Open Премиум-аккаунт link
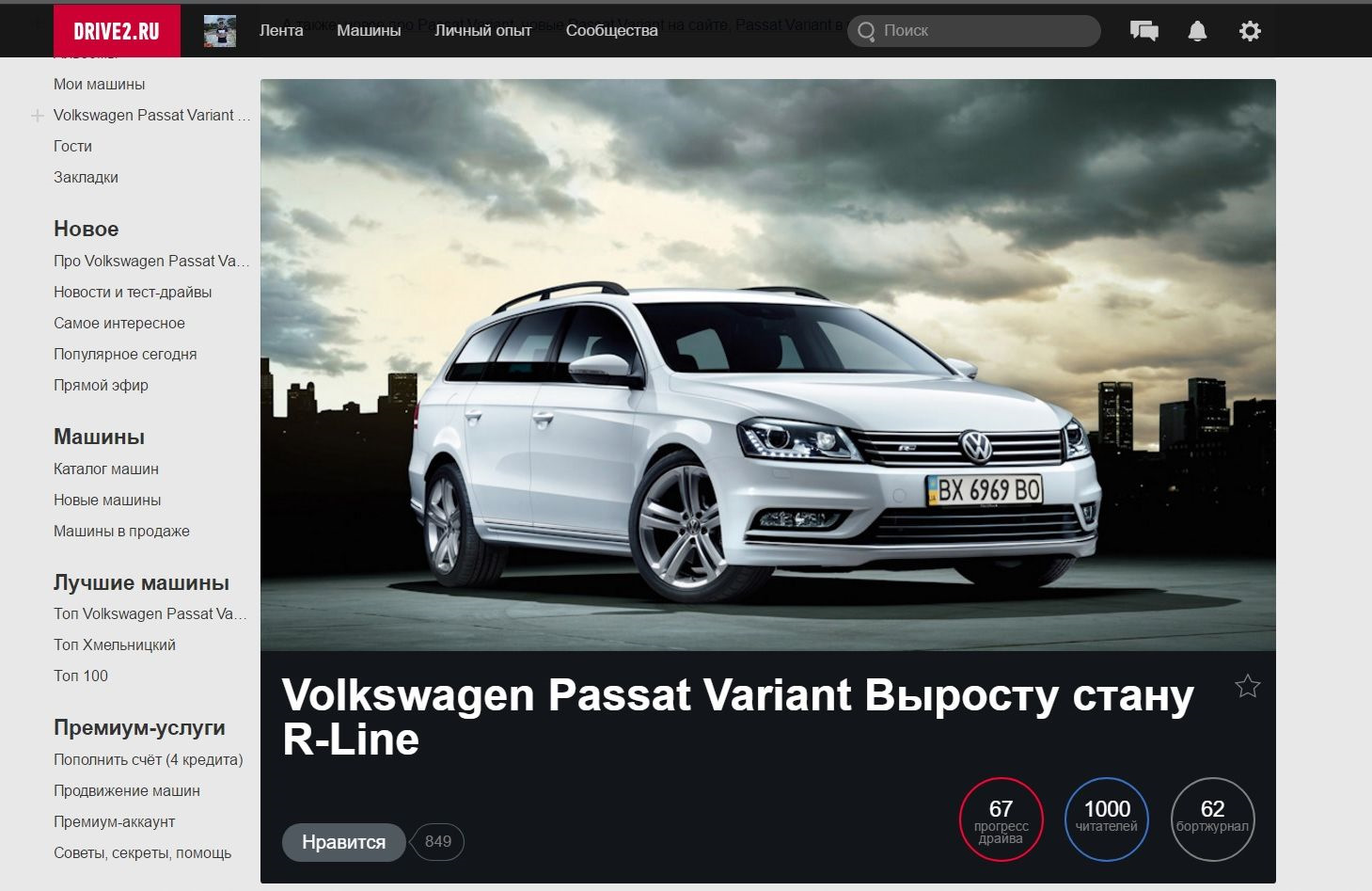Screen dimensions: 1372x891 point(115,821)
